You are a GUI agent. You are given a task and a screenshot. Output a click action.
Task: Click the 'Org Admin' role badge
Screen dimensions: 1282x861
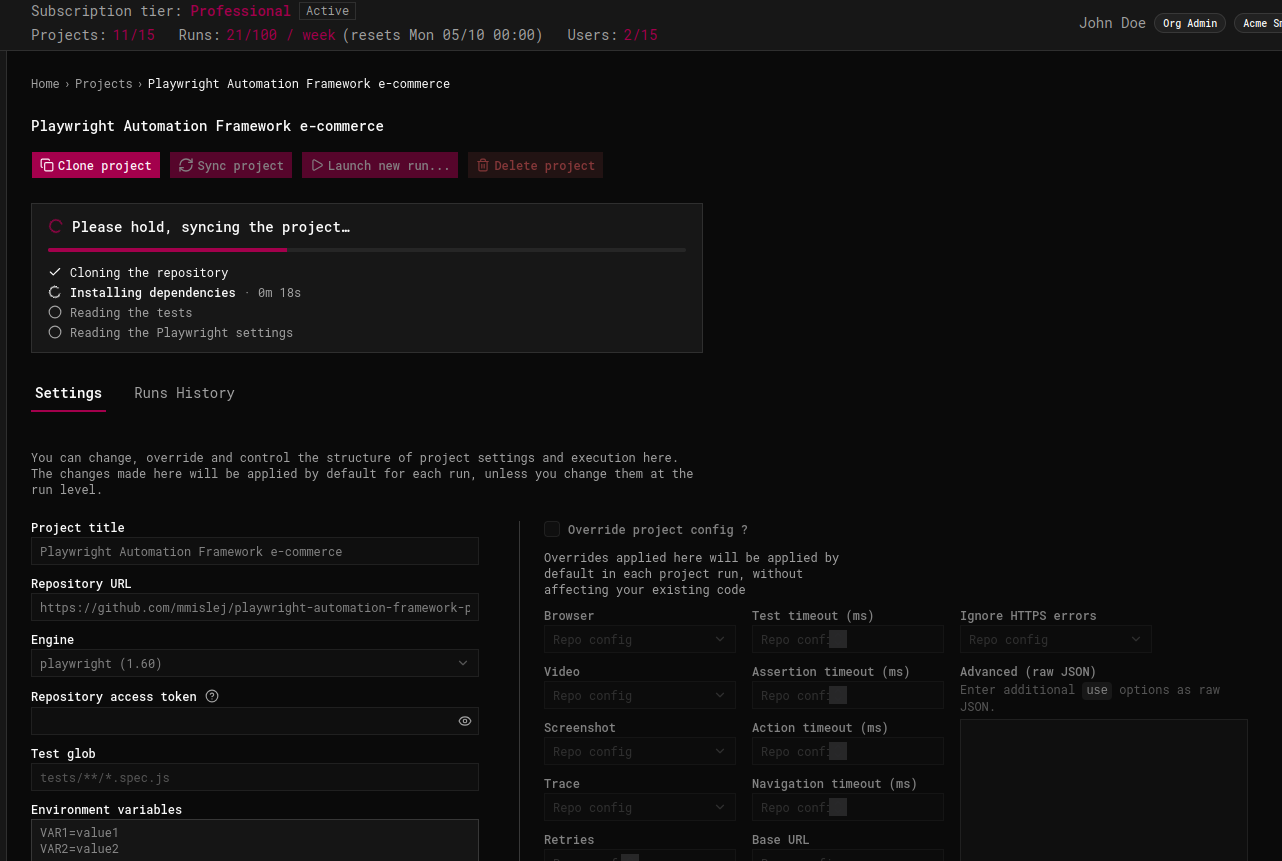(x=1190, y=23)
